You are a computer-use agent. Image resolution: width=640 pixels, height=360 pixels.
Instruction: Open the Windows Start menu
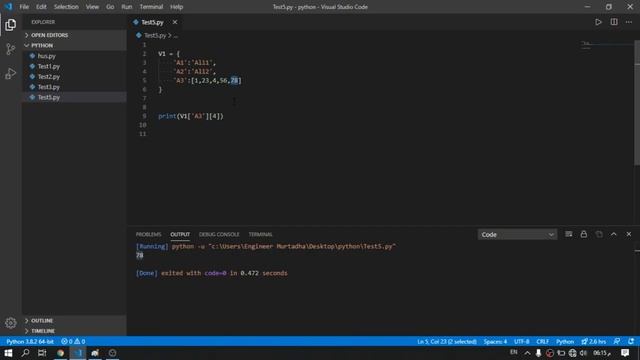[x=8, y=353]
